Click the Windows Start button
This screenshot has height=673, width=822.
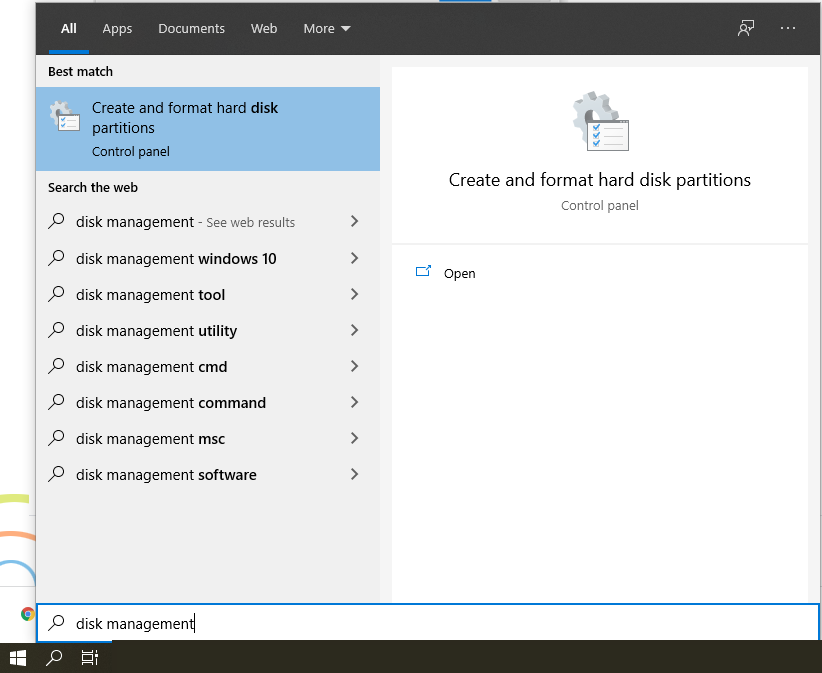click(18, 657)
